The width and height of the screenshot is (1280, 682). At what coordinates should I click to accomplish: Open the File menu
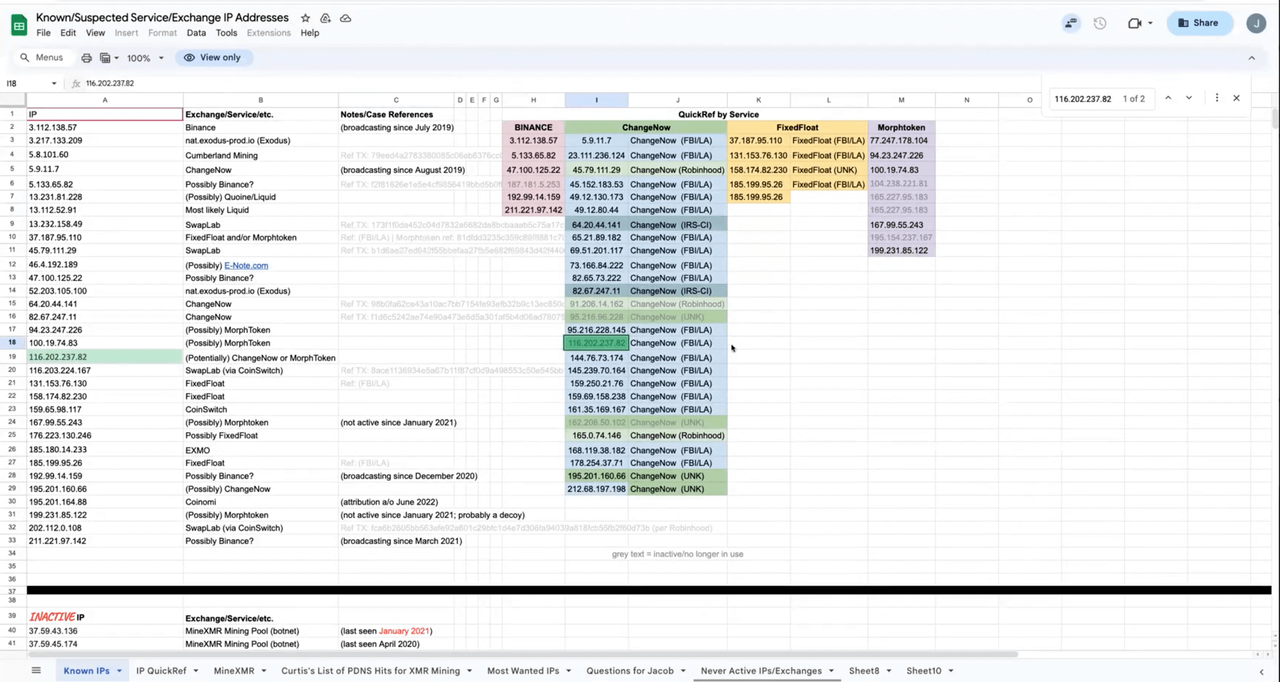(x=44, y=33)
